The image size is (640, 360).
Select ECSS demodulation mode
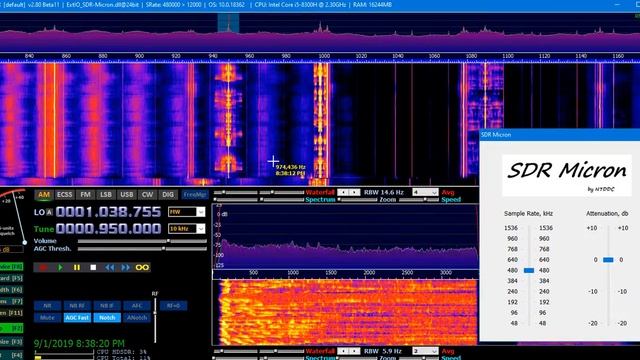[64, 195]
